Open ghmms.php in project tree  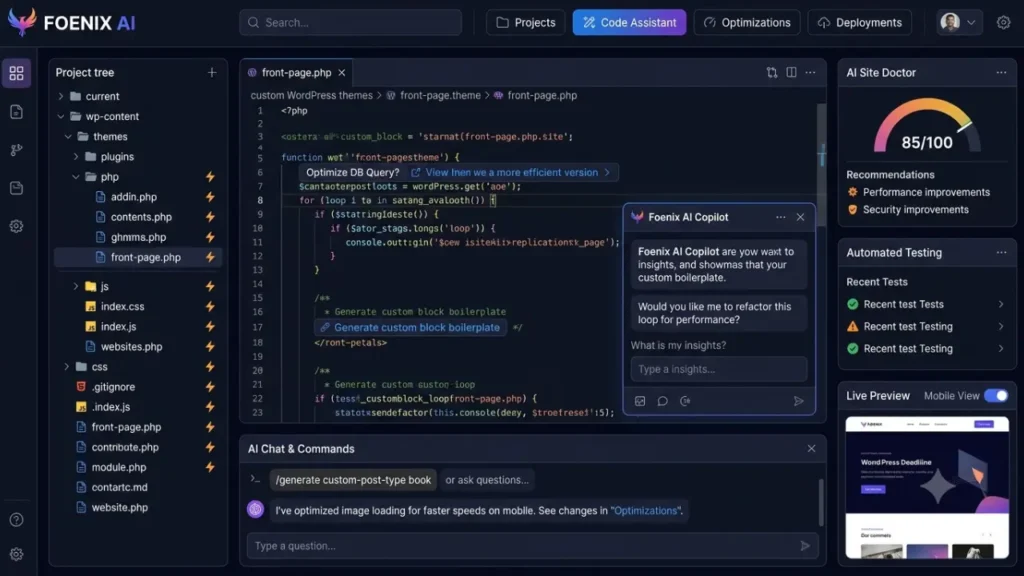click(x=138, y=237)
